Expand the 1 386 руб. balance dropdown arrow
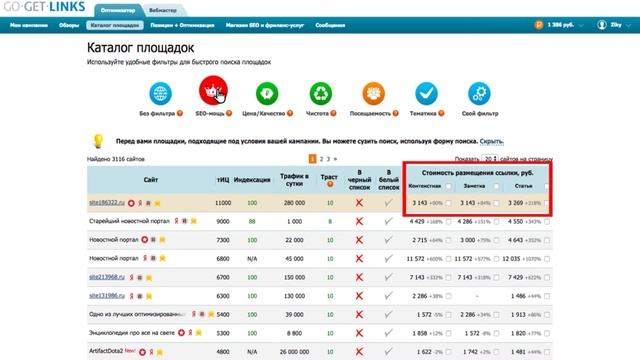The image size is (640, 360). click(581, 25)
